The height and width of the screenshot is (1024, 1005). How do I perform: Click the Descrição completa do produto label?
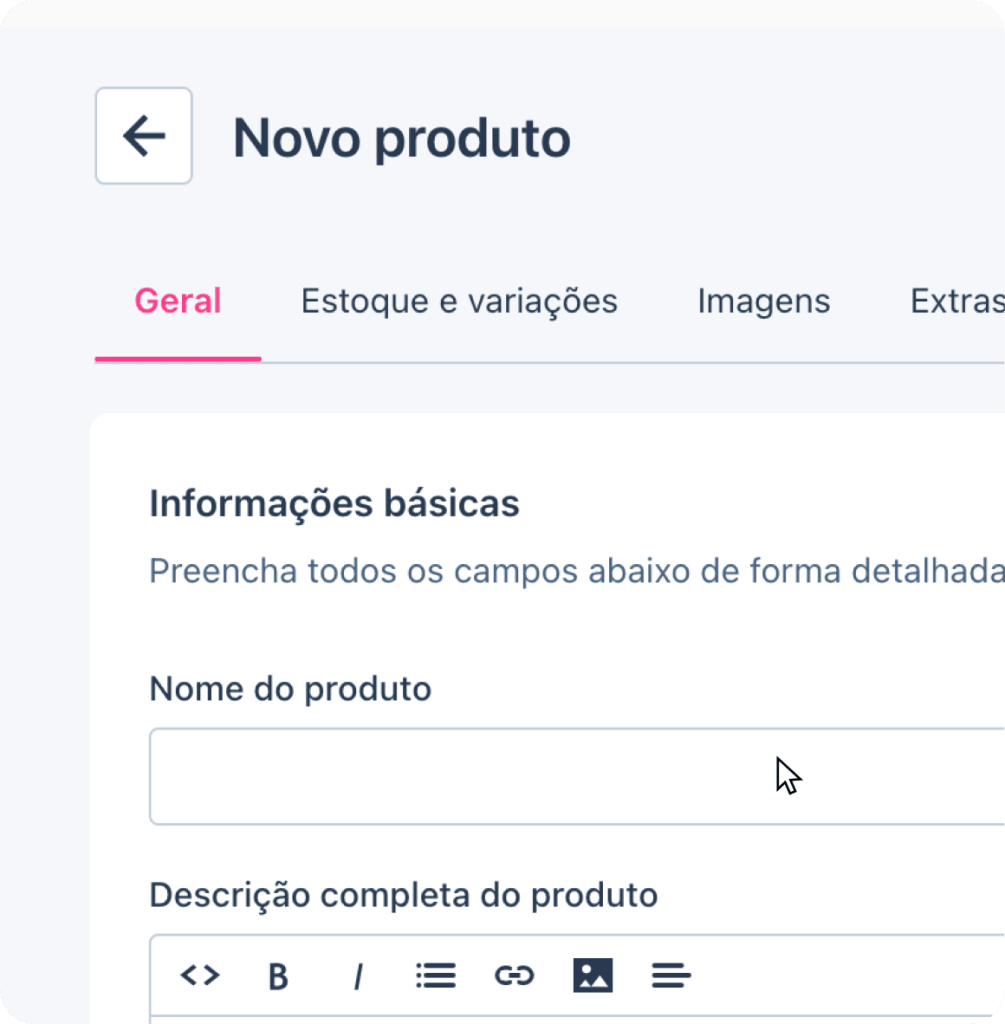tap(404, 895)
